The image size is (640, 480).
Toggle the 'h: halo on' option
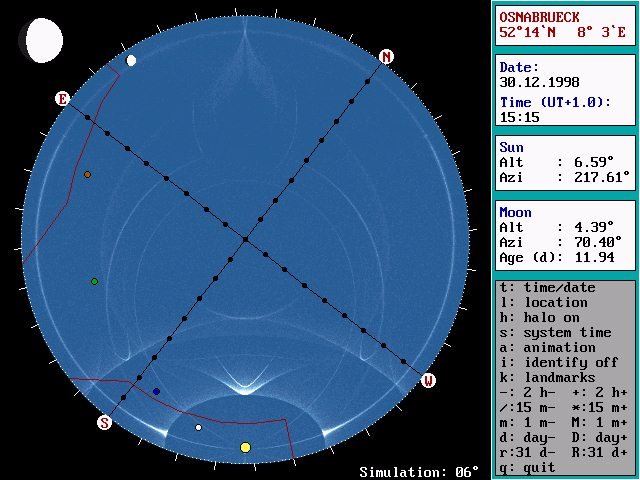tap(539, 318)
